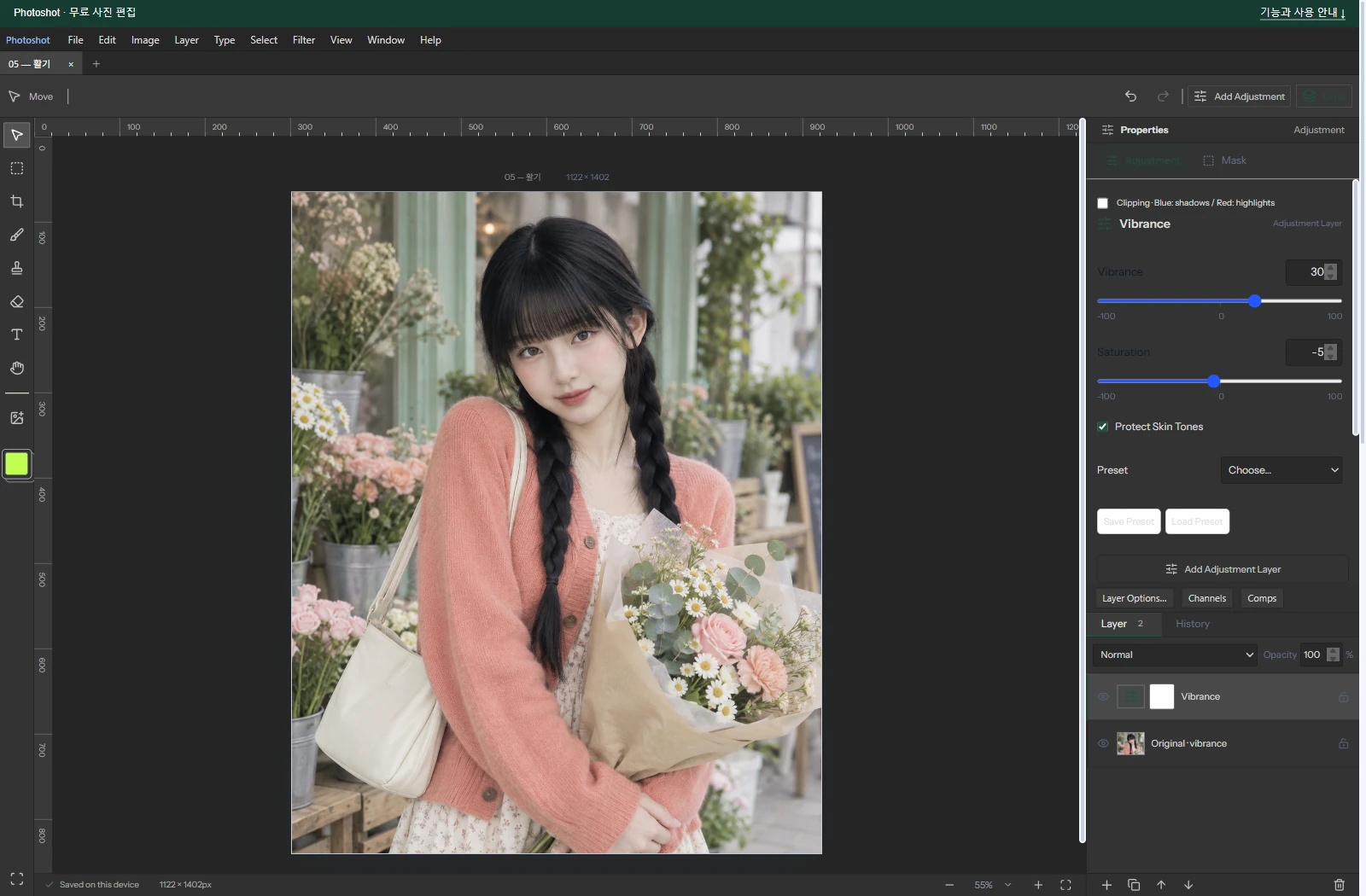Viewport: 1366px width, 896px height.
Task: Click the Add Adjustment button
Action: click(1240, 96)
